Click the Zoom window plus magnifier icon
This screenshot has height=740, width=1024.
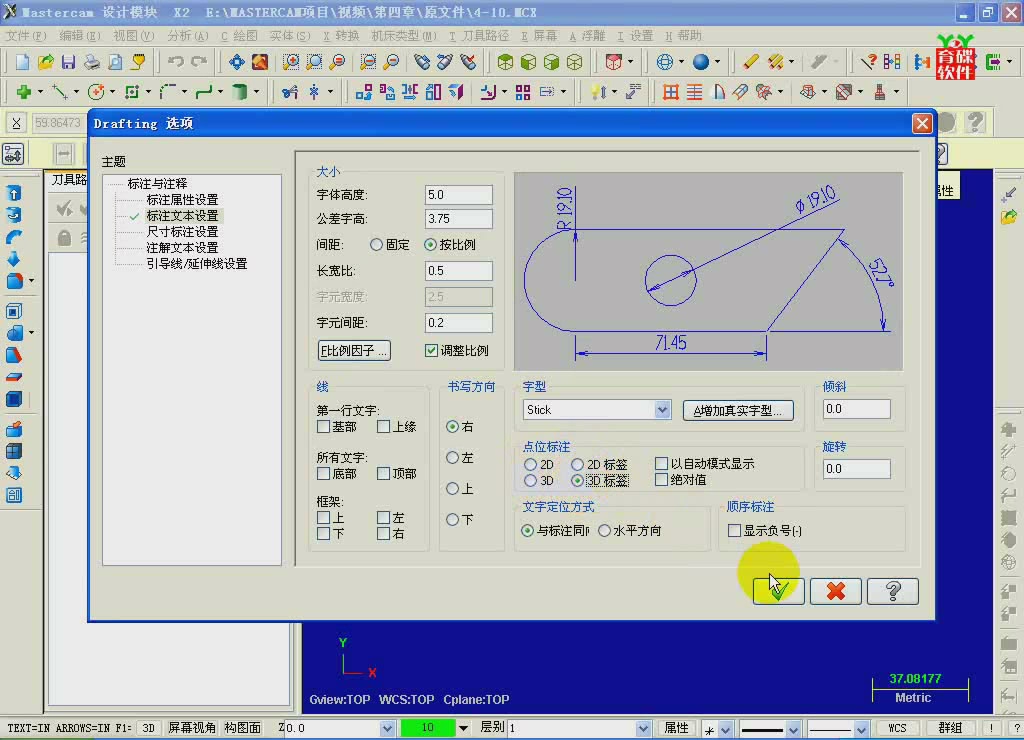click(291, 62)
